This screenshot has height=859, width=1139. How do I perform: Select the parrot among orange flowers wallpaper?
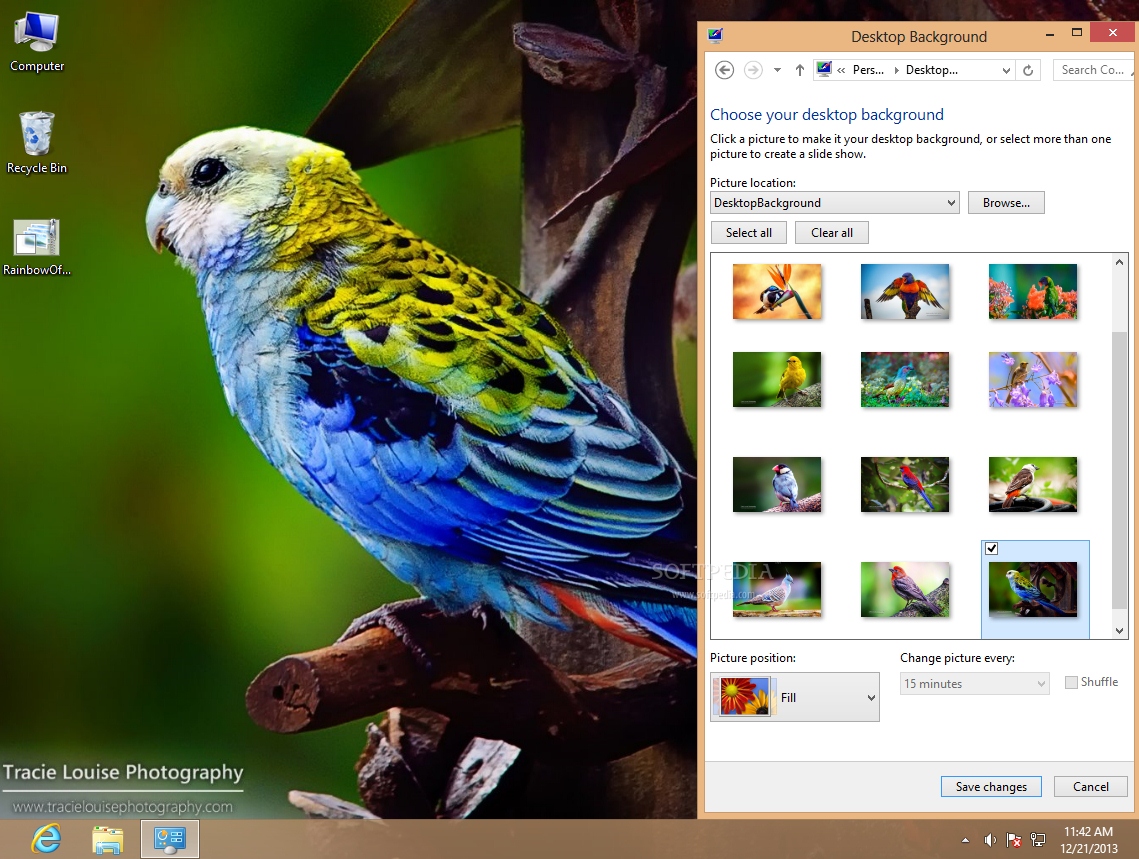[x=1032, y=291]
